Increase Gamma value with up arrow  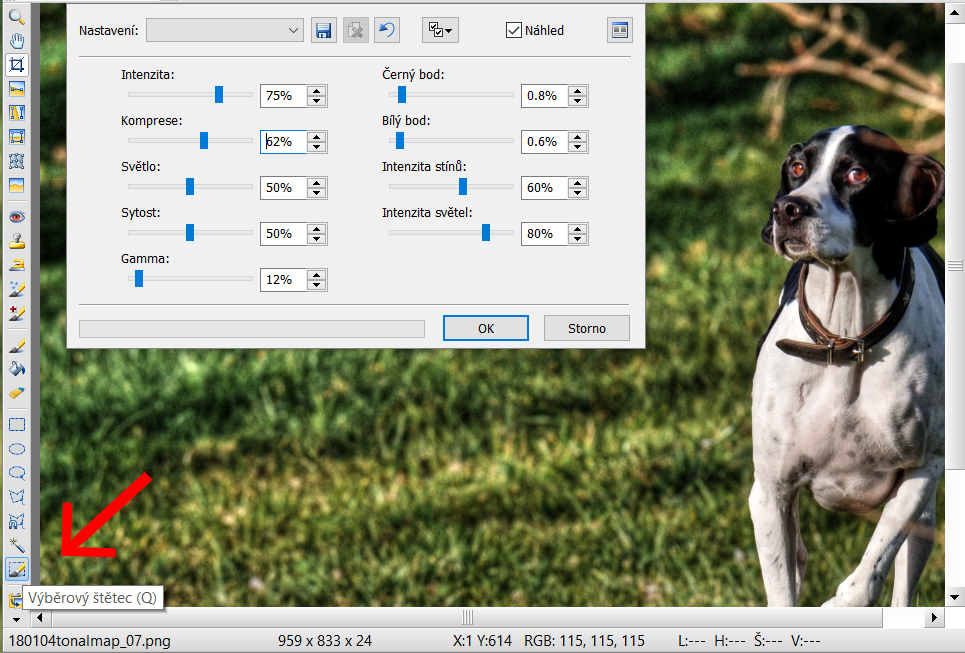(317, 274)
